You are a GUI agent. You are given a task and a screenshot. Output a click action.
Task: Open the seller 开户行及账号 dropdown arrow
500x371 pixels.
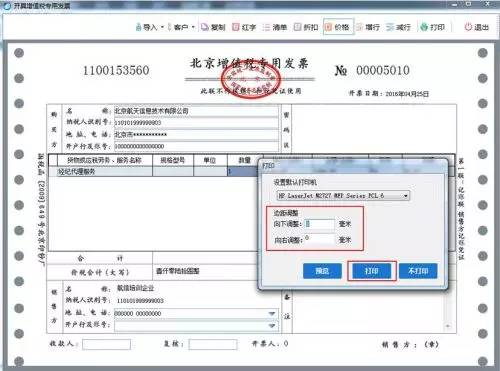pyautogui.click(x=272, y=326)
